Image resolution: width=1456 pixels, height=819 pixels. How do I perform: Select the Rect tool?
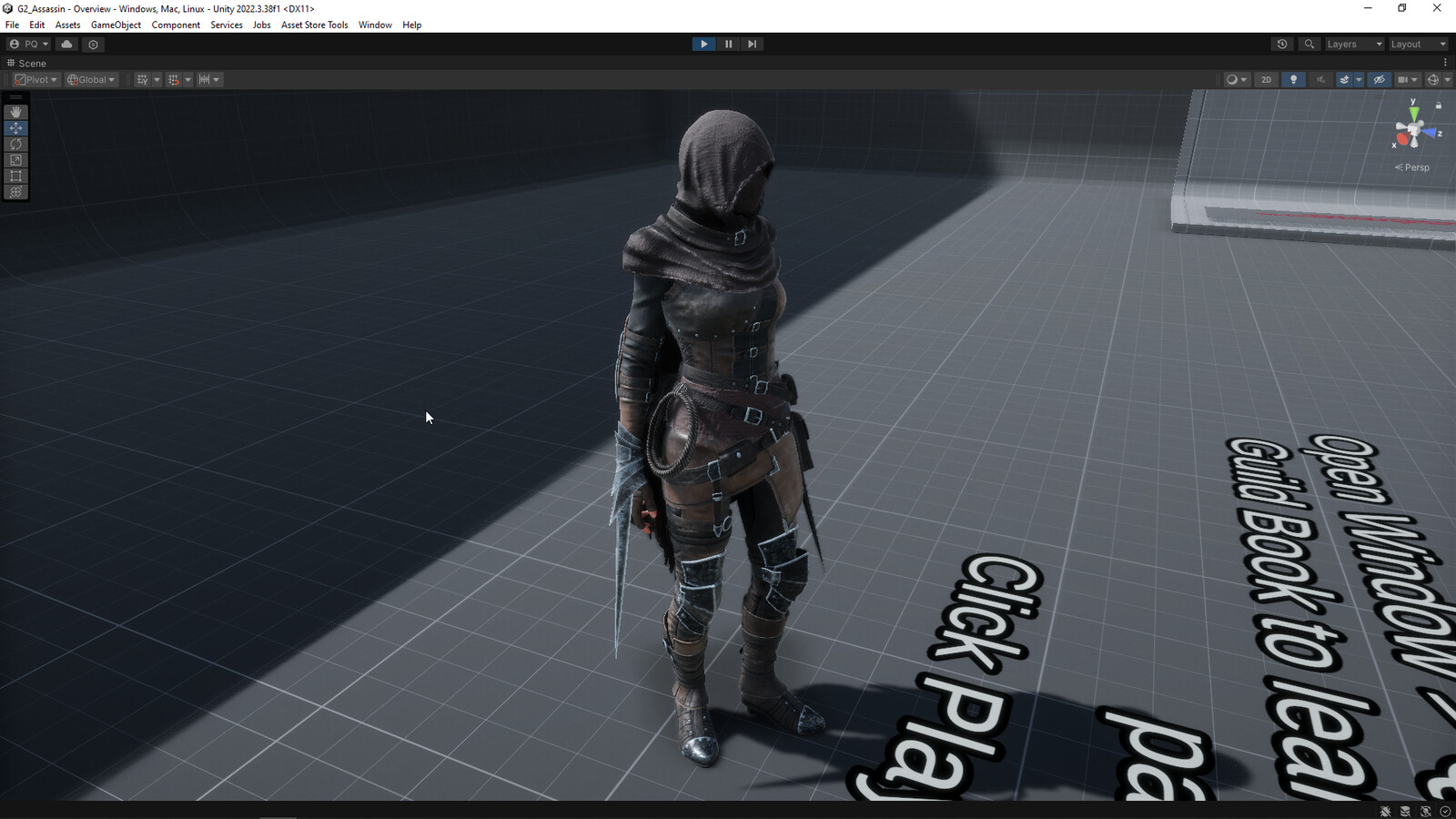pos(15,176)
